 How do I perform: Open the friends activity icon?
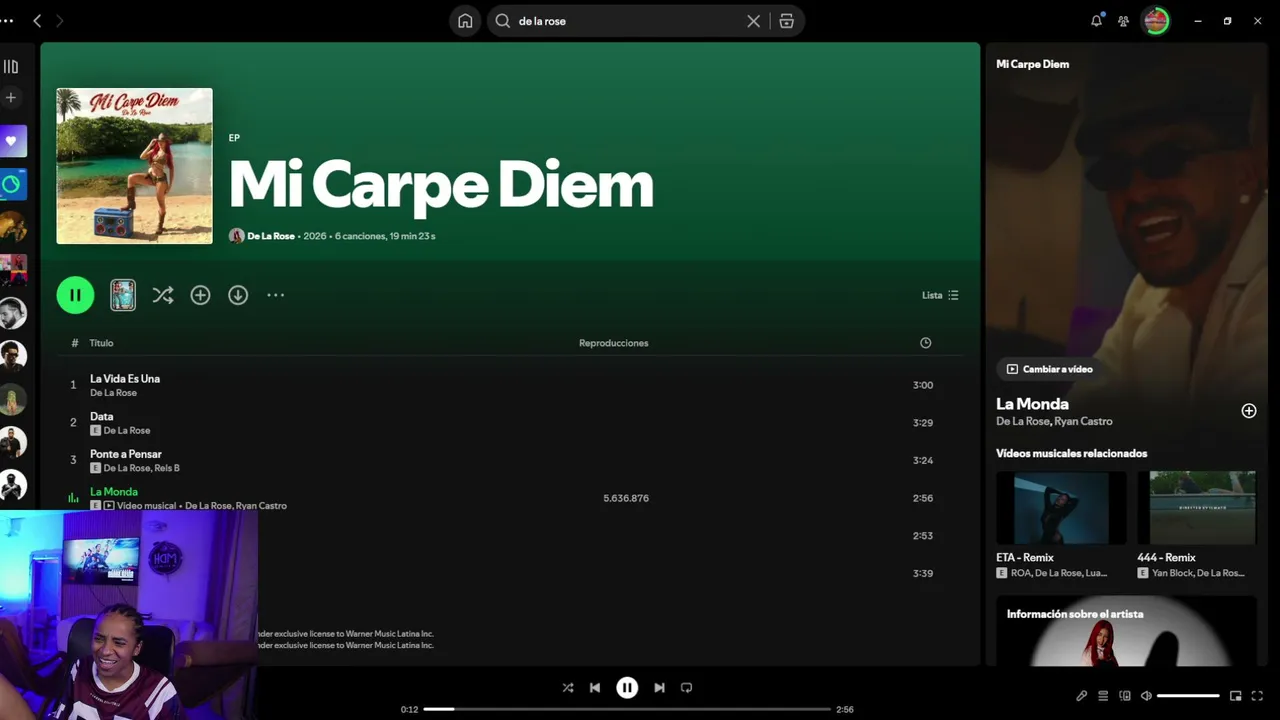click(x=1124, y=21)
